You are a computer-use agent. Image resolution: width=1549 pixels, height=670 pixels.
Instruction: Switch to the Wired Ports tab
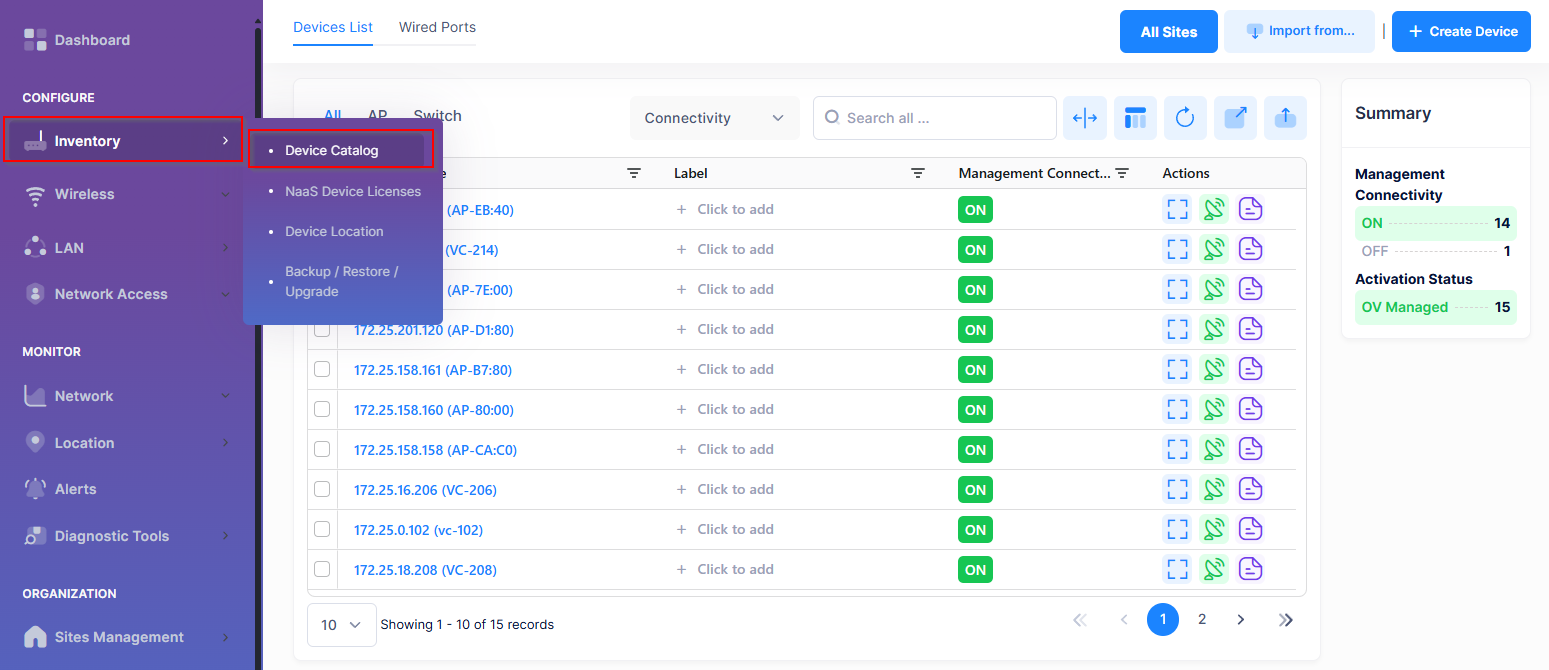pos(437,27)
